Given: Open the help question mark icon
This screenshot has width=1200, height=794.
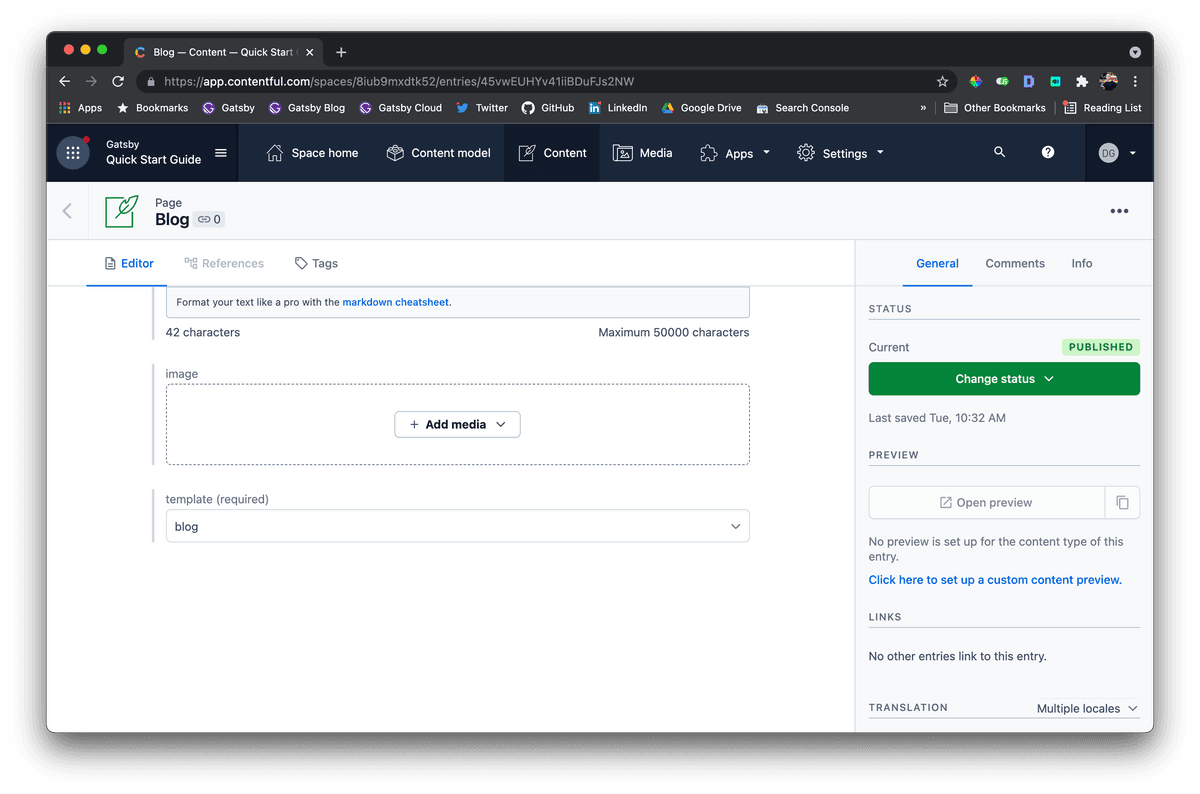Looking at the screenshot, I should 1047,152.
